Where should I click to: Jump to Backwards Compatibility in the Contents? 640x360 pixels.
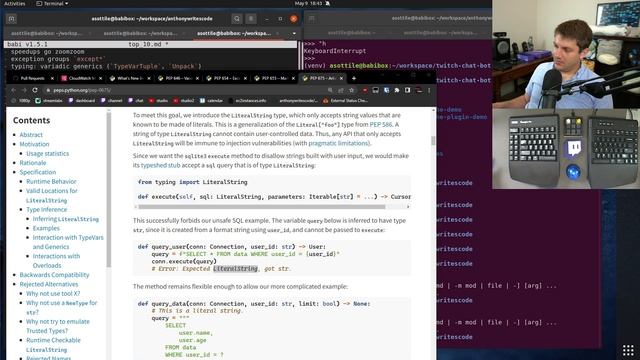(x=54, y=275)
